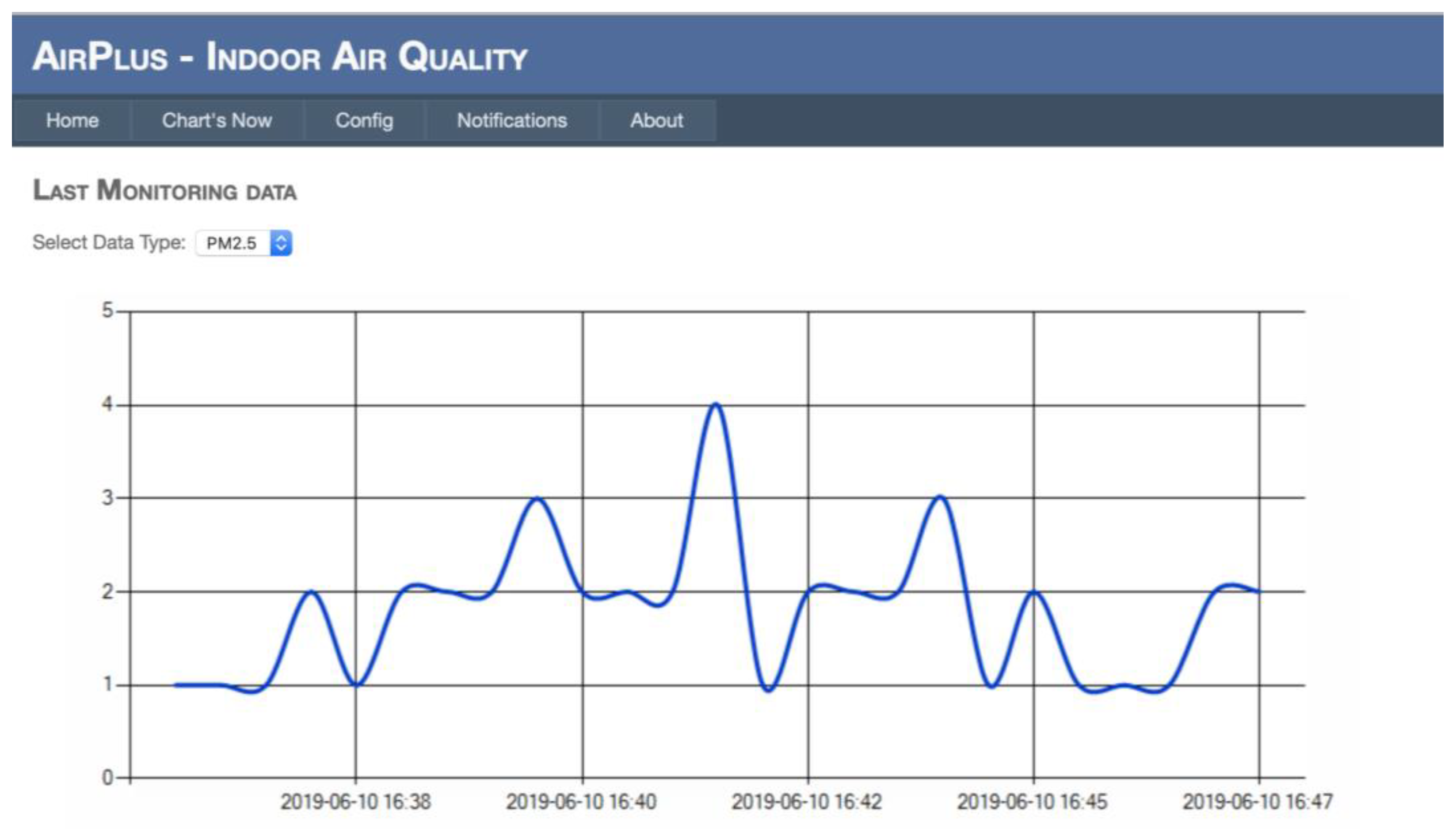Click the y-axis label 5
1456x836 pixels.
107,311
